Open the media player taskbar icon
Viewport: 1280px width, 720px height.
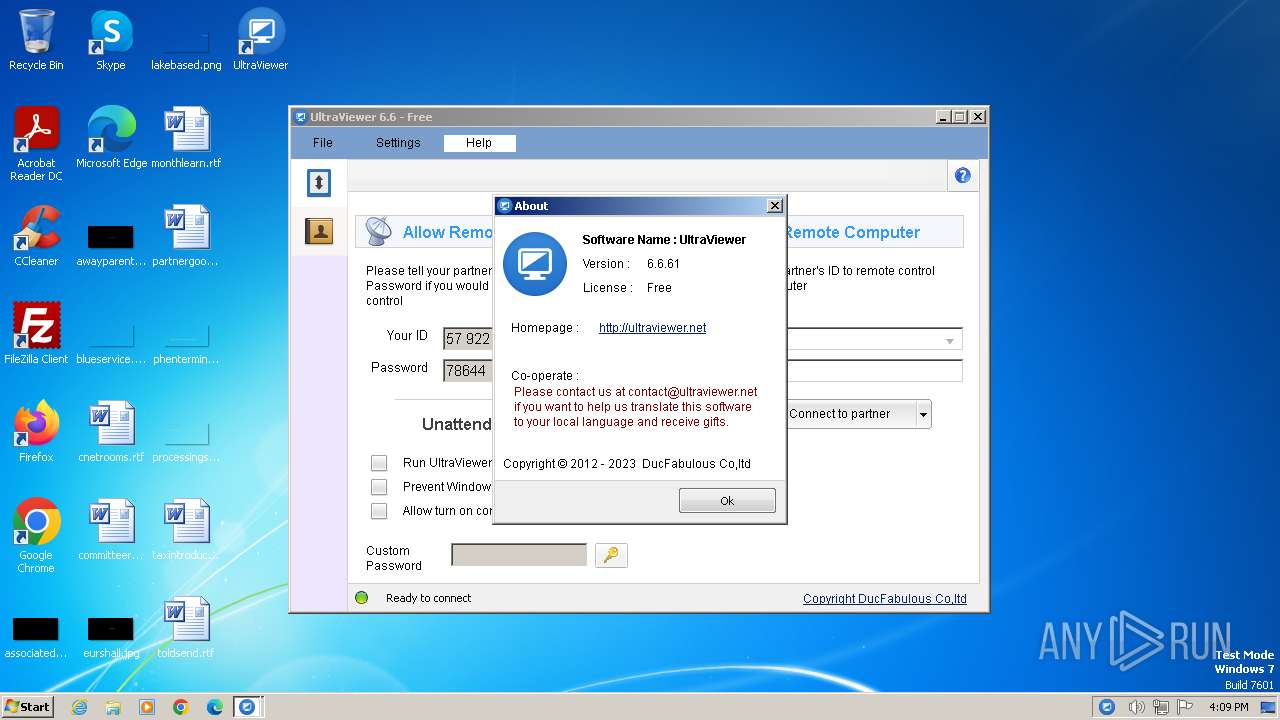pos(147,707)
